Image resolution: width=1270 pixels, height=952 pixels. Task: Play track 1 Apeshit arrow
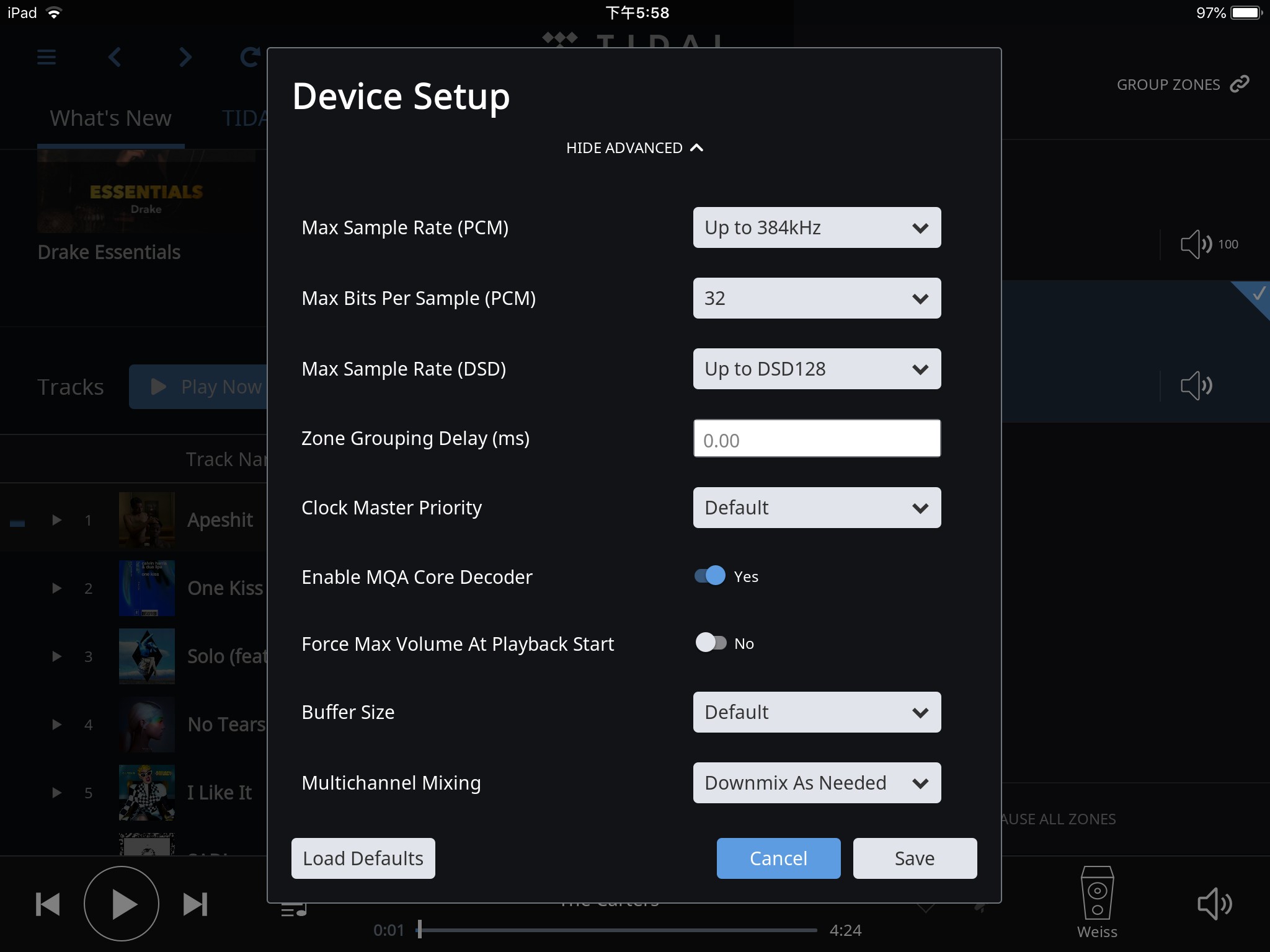(x=56, y=519)
